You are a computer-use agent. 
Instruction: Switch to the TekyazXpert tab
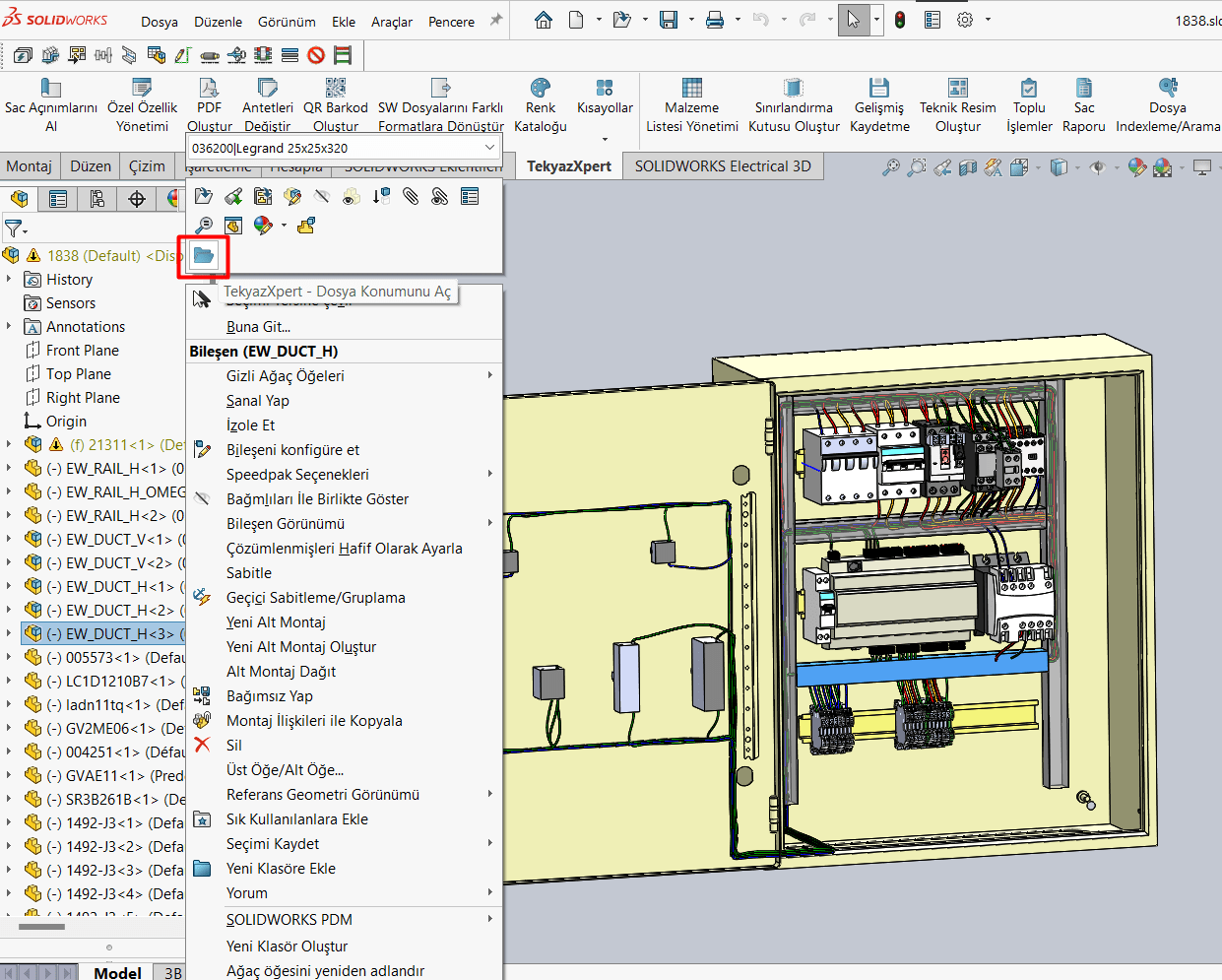point(569,166)
